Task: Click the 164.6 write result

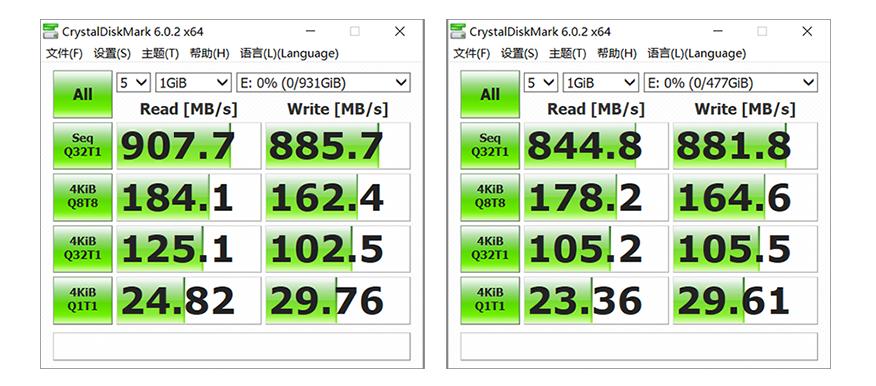Action: [x=745, y=197]
